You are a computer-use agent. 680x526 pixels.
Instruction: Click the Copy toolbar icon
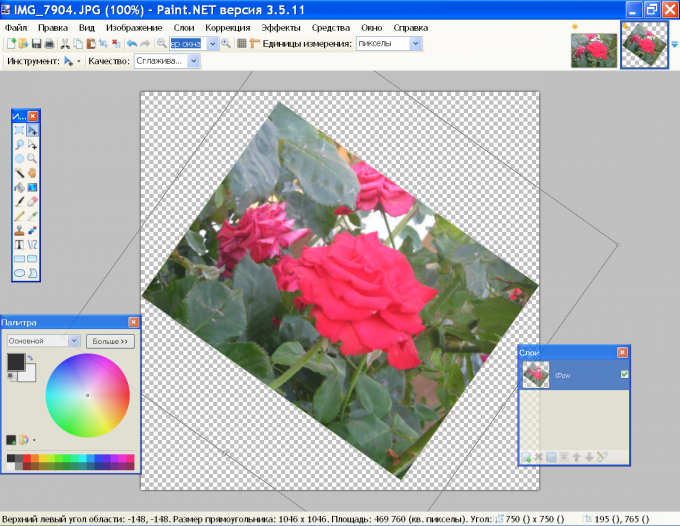pos(78,43)
